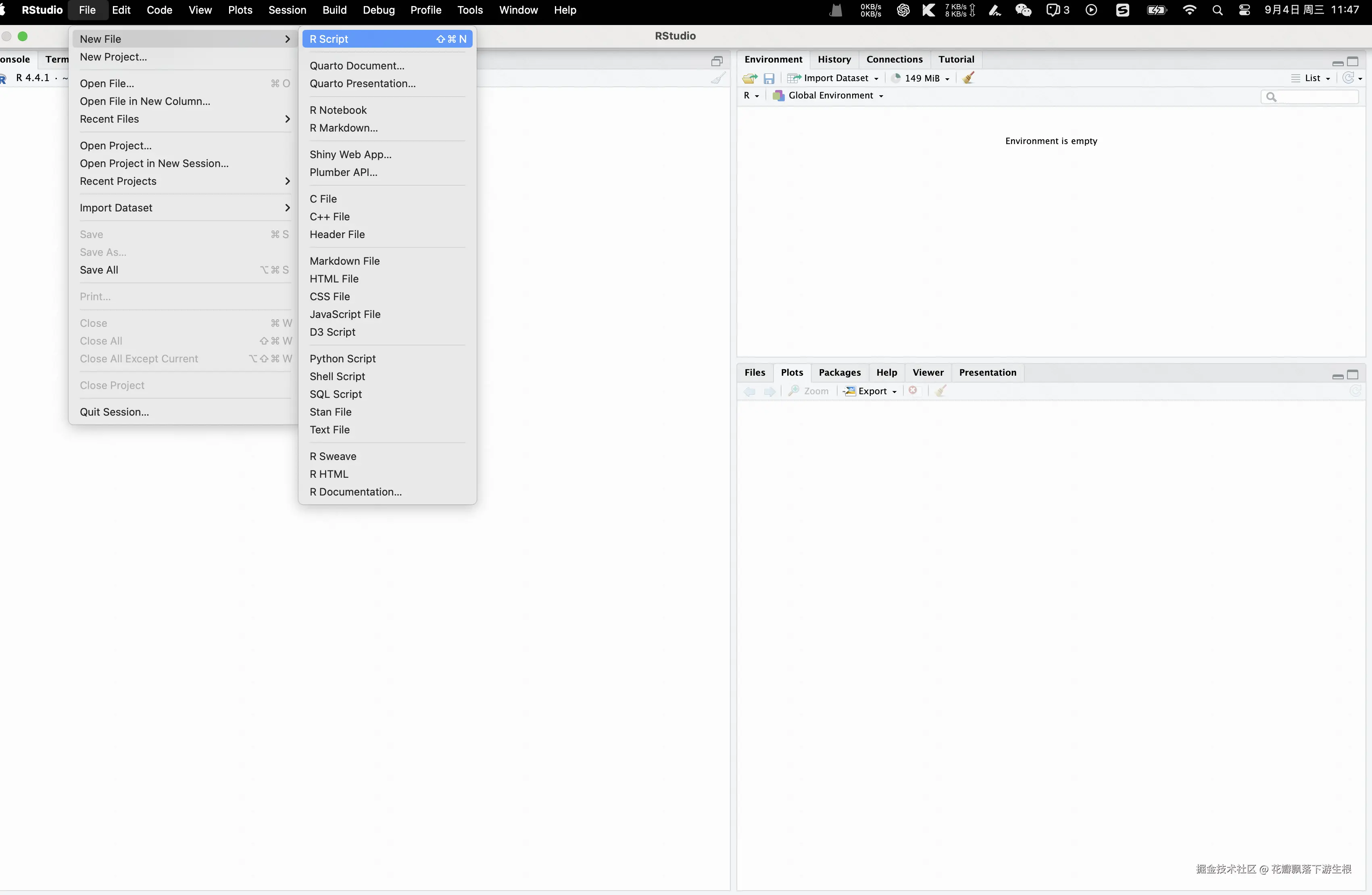This screenshot has height=895, width=1372.
Task: Click Quit Session... in the File menu
Action: [x=114, y=412]
